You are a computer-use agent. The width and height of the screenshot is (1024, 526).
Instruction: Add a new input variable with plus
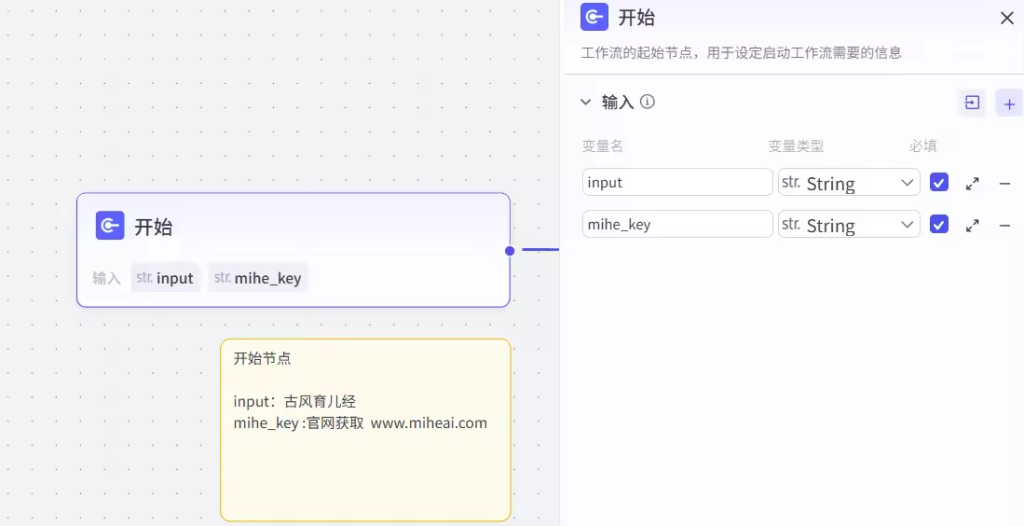coord(1008,103)
